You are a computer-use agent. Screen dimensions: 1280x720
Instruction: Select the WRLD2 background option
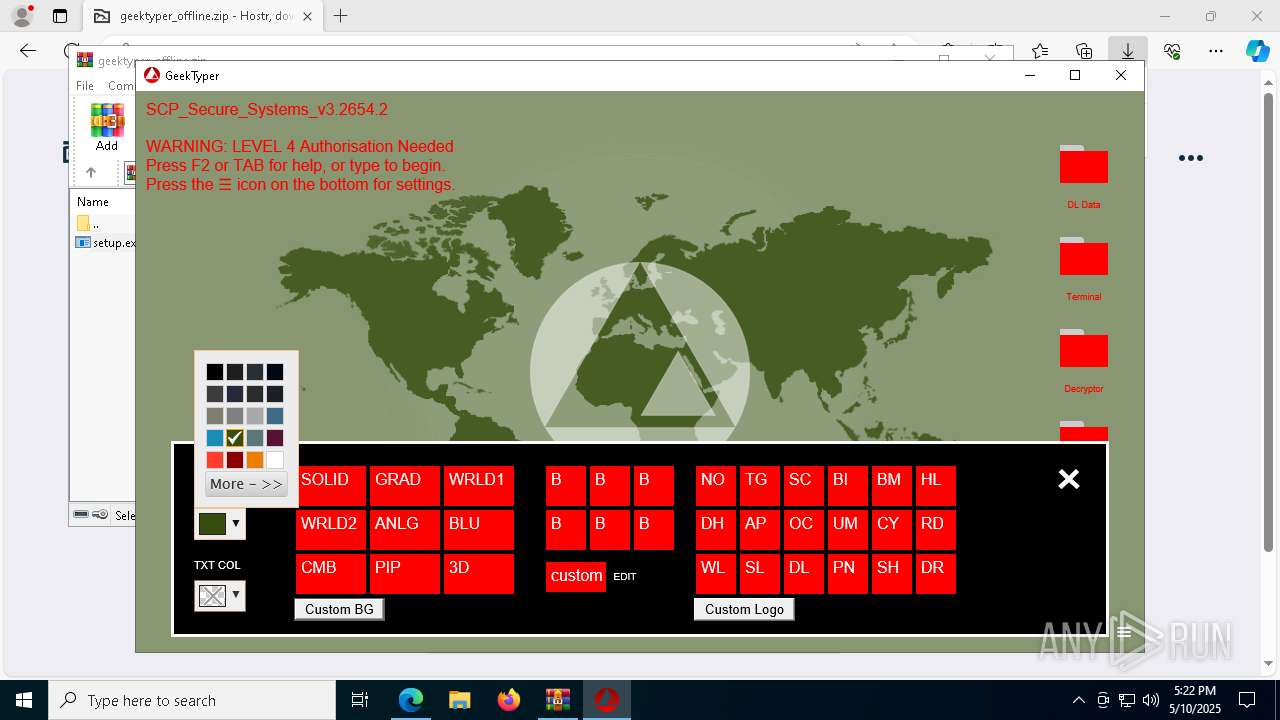coord(331,529)
